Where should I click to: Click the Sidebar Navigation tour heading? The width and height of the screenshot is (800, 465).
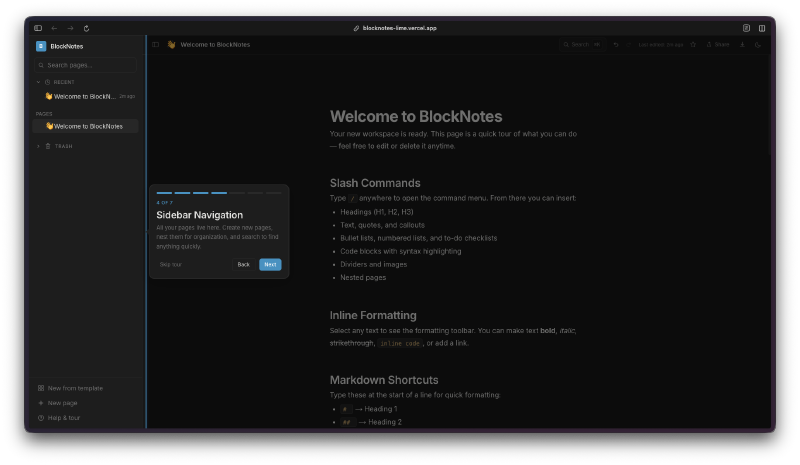(199, 215)
